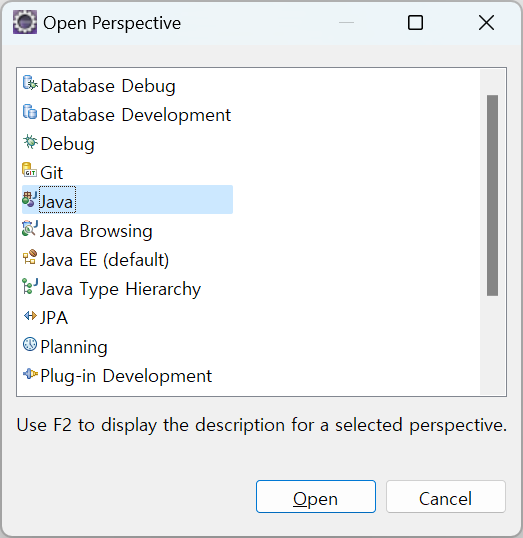Select Database Debug in the list

click(x=100, y=85)
